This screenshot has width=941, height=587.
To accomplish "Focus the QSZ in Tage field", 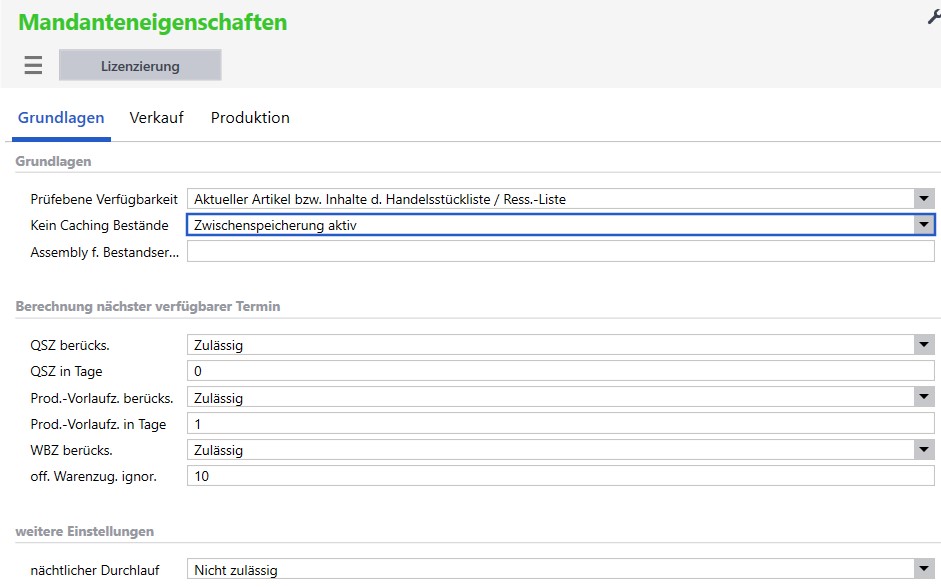I will point(560,371).
